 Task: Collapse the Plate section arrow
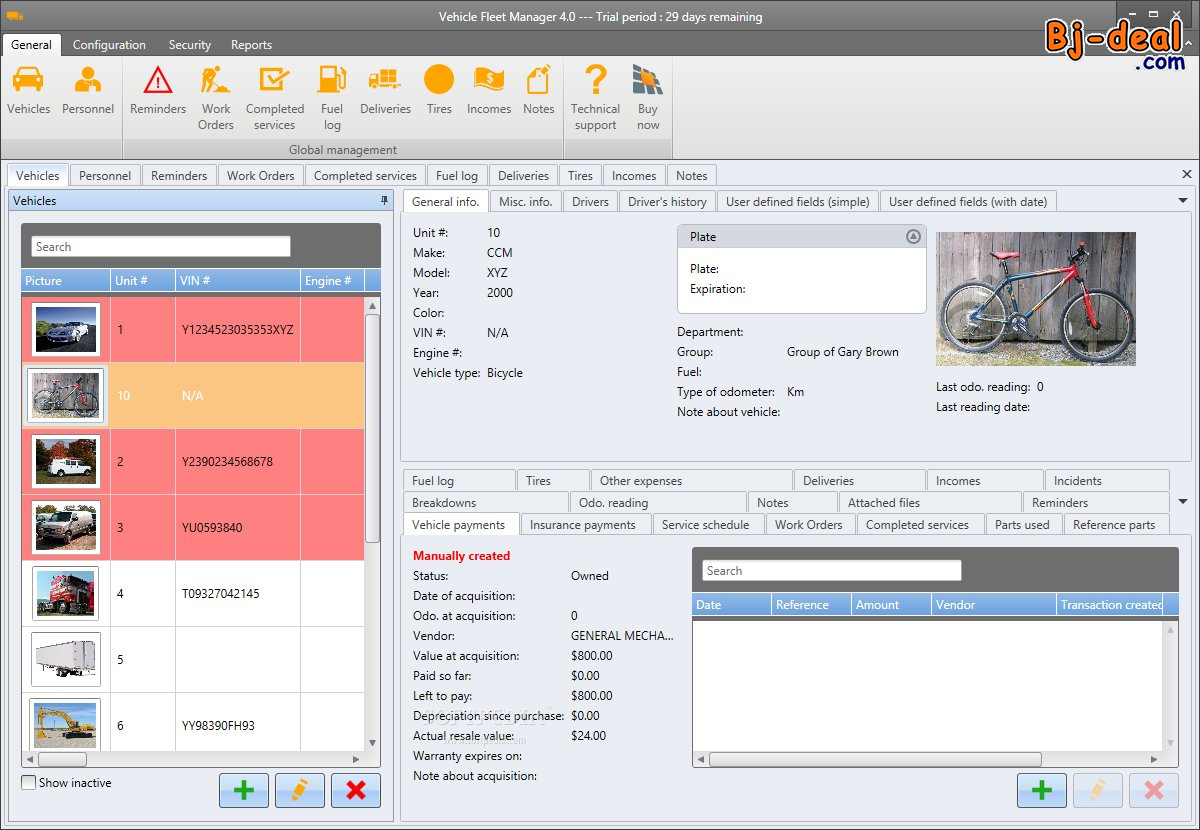tap(911, 236)
